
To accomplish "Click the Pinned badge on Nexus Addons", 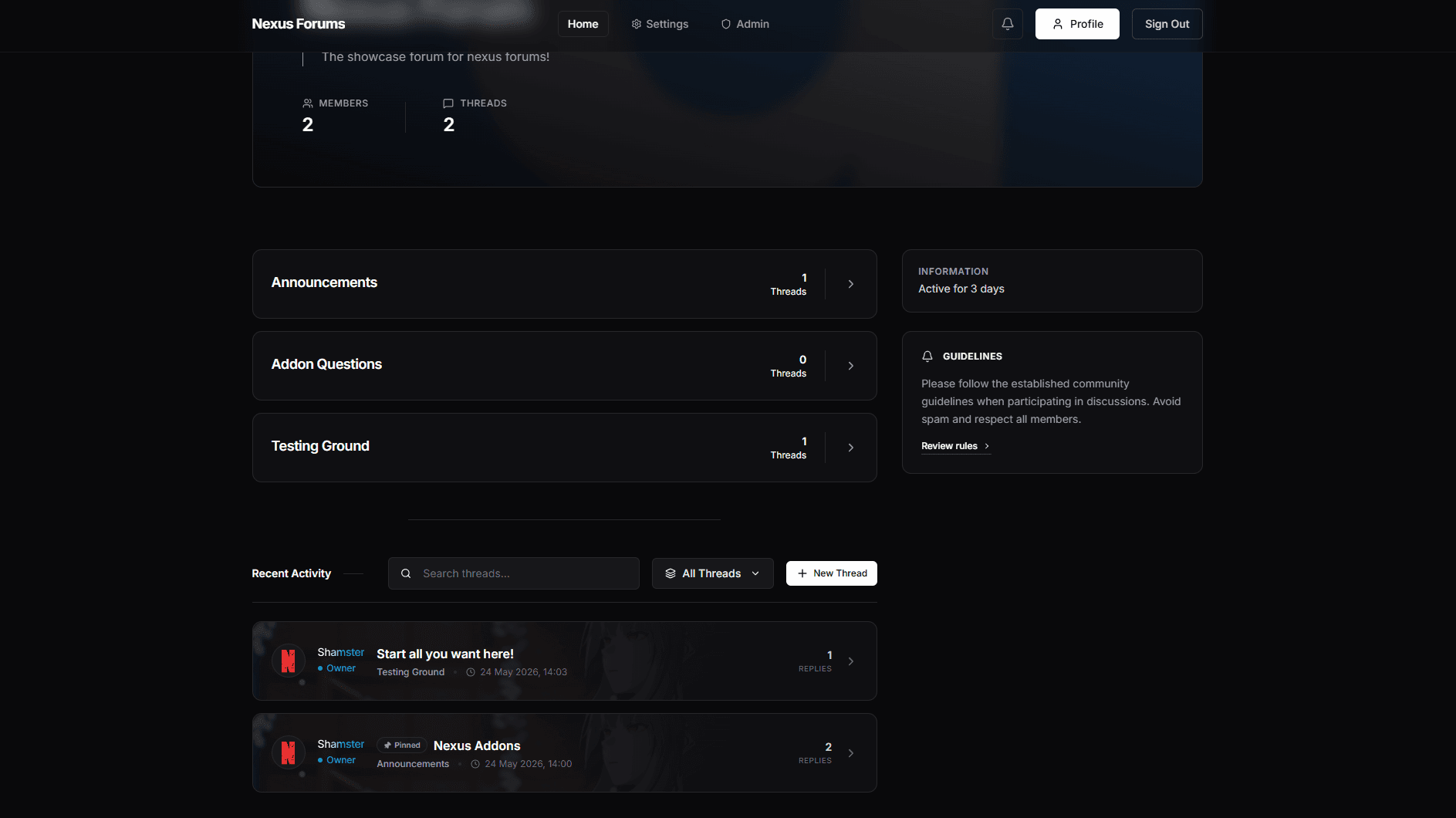I will [401, 745].
